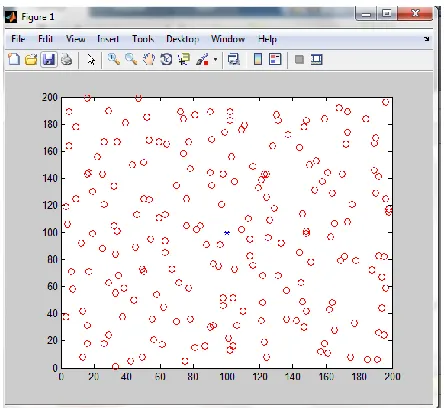The image size is (444, 408).
Task: Close the Figure 1 window
Action: [x=415, y=14]
